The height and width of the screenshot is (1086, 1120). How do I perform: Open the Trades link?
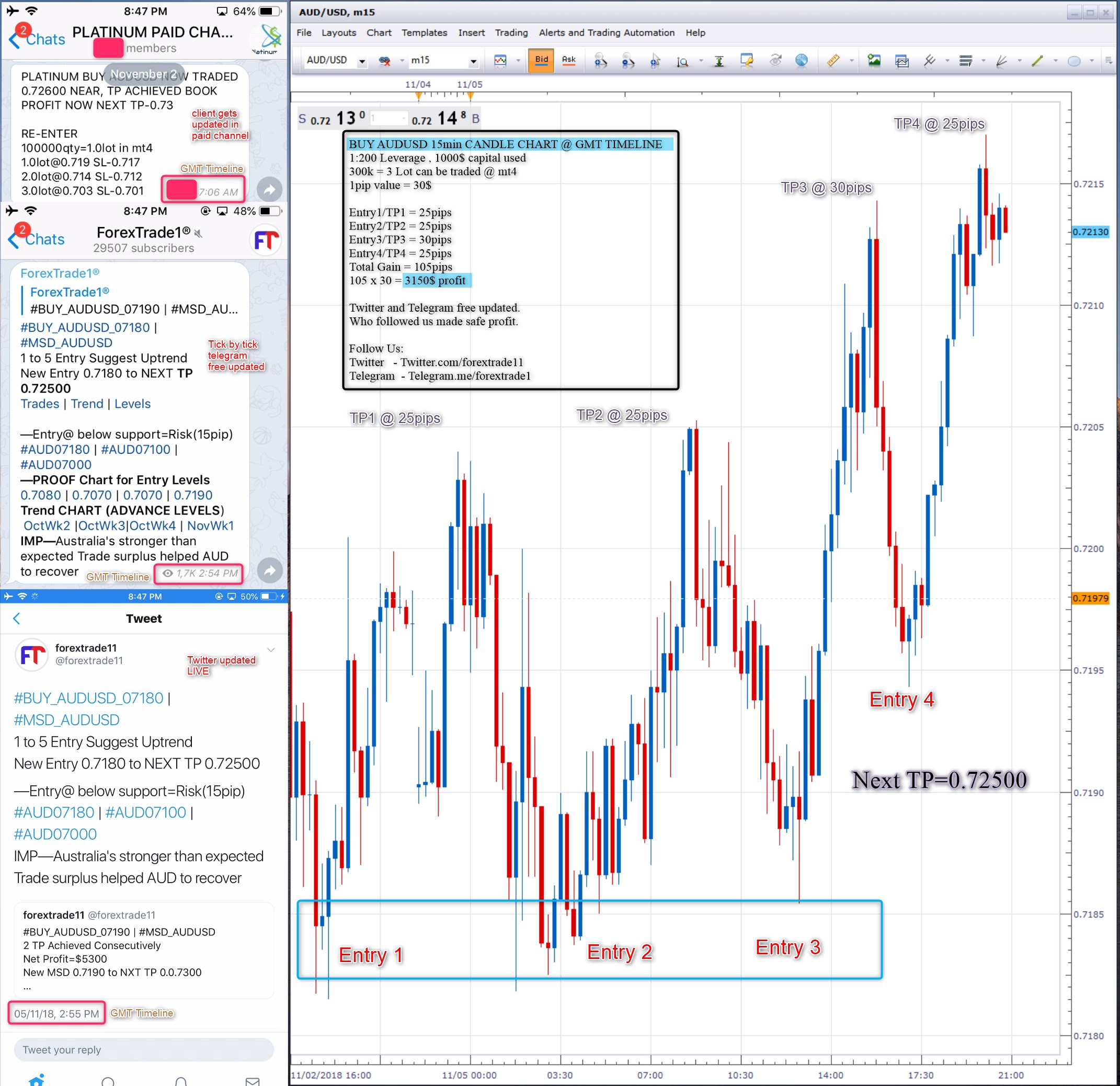coord(40,404)
